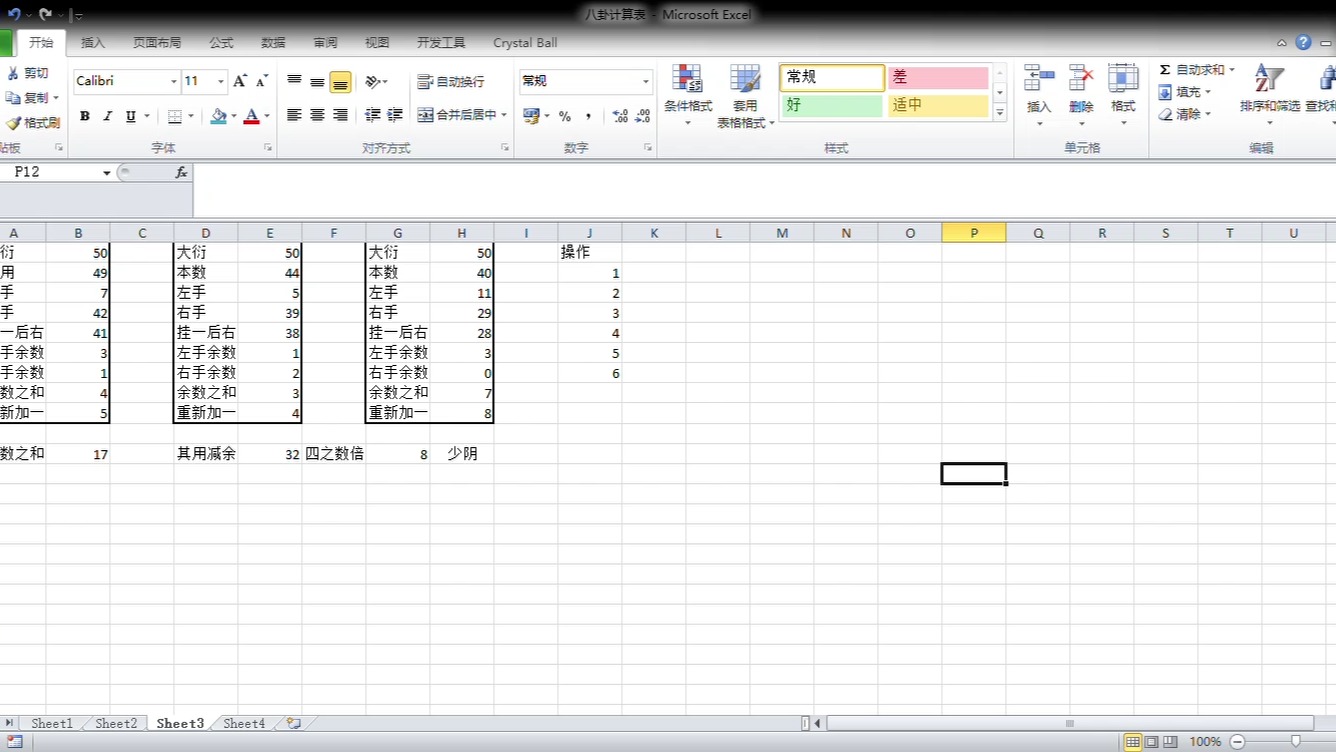Image resolution: width=1336 pixels, height=752 pixels.
Task: Toggle bold formatting
Action: point(85,116)
